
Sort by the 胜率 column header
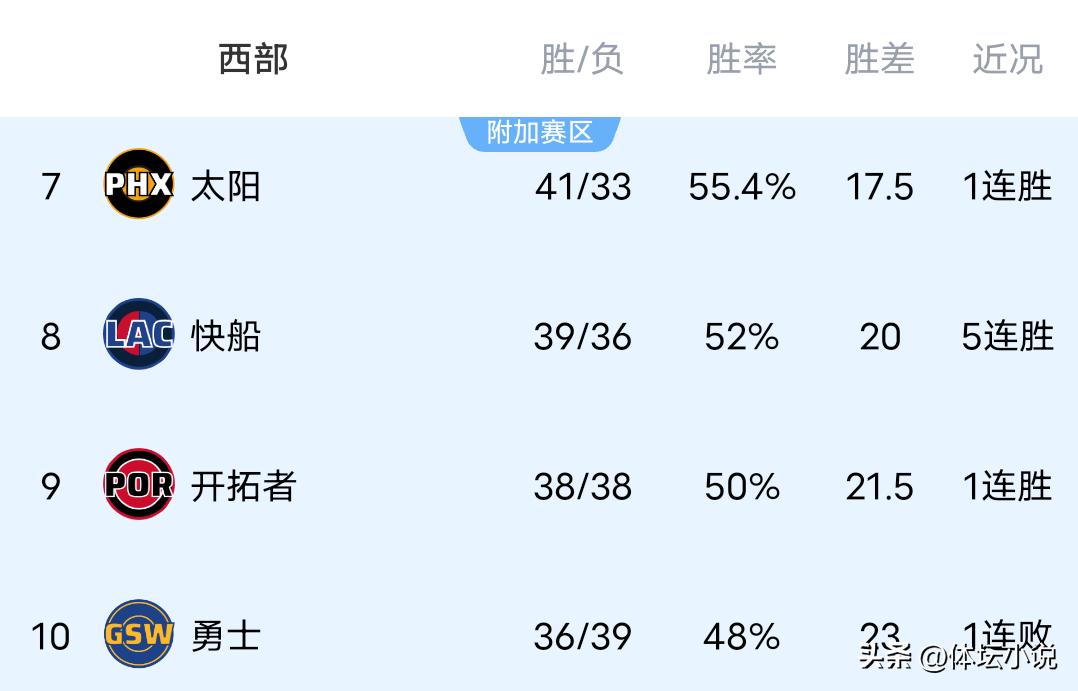[x=741, y=59]
